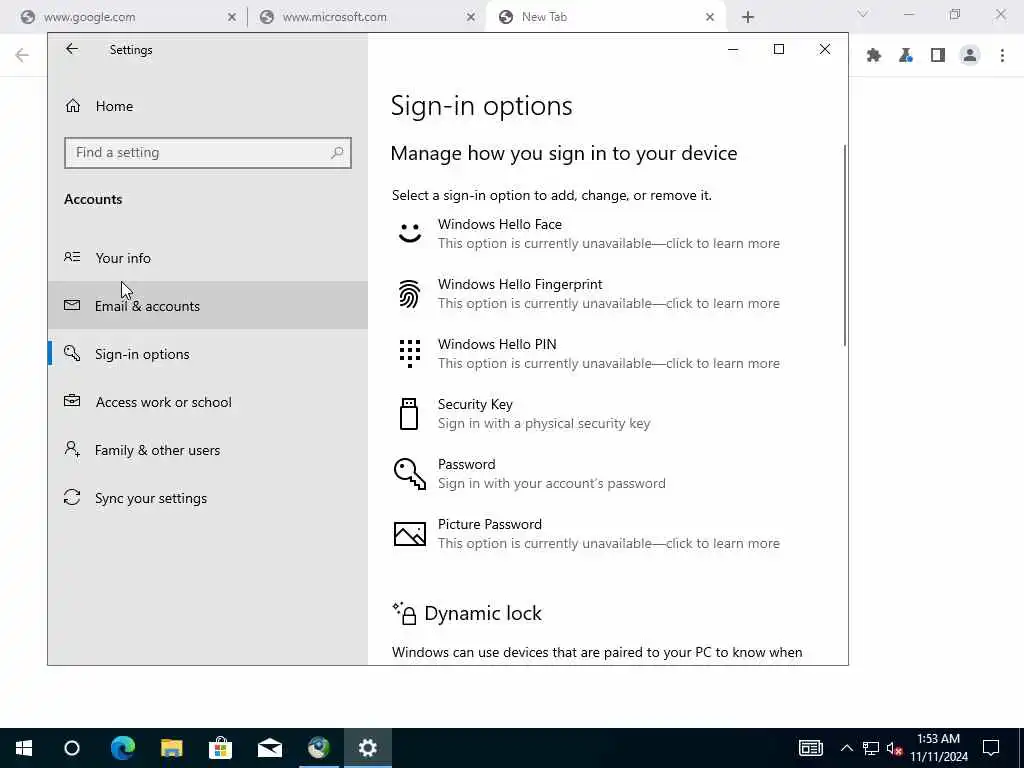The image size is (1024, 768).
Task: Click the Windows Hello Fingerprint icon
Action: [409, 294]
